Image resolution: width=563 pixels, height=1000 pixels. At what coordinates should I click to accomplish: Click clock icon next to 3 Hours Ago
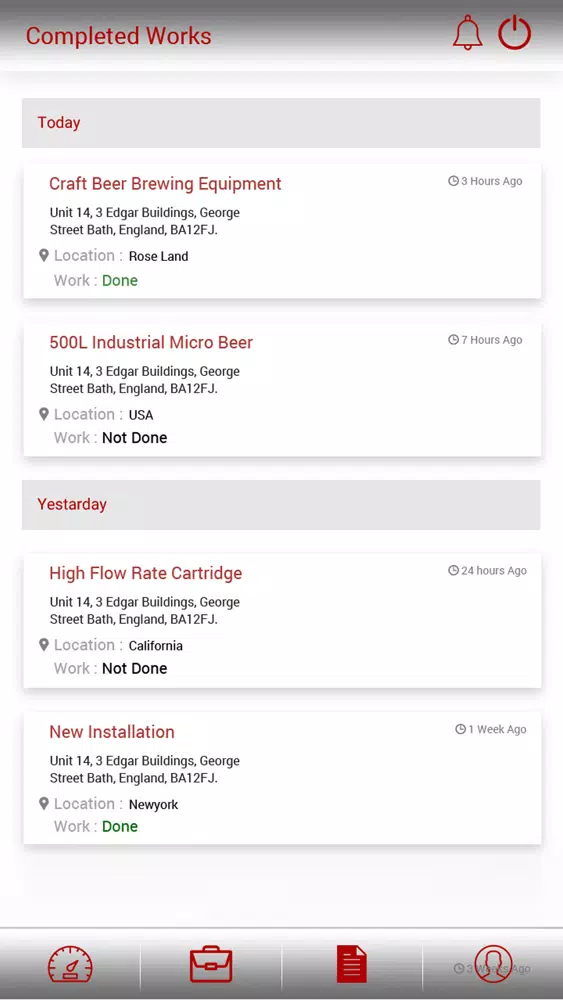pos(453,181)
